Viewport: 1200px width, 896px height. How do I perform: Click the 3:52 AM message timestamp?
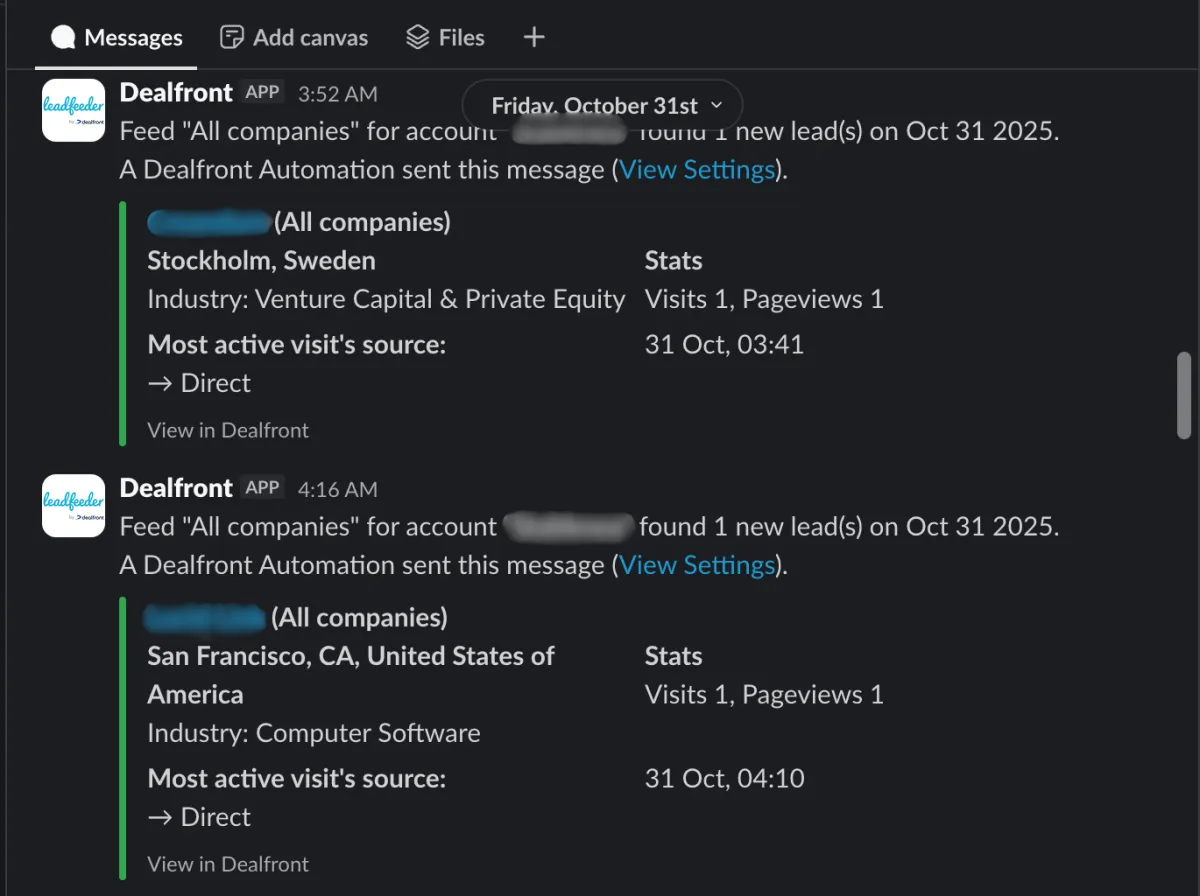click(338, 94)
